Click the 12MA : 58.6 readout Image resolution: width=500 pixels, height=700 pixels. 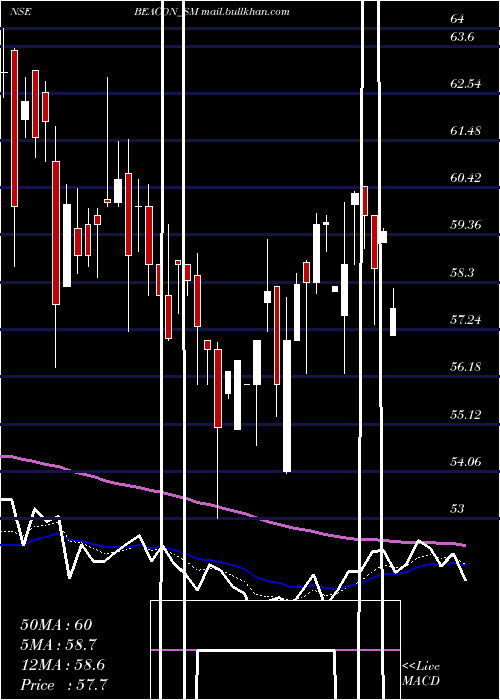(x=62, y=665)
